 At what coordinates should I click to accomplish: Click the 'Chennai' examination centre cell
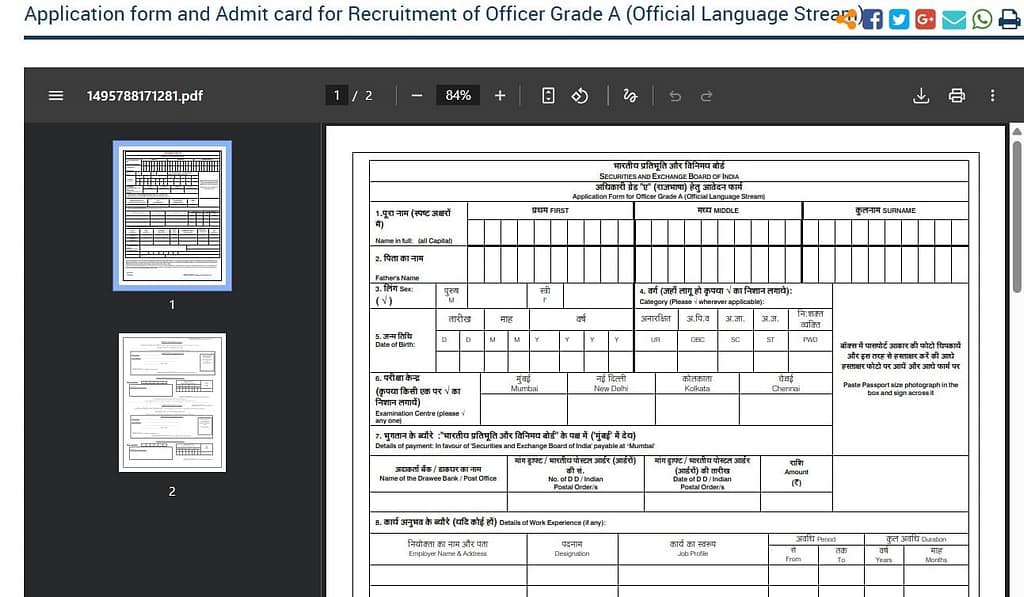coord(786,383)
